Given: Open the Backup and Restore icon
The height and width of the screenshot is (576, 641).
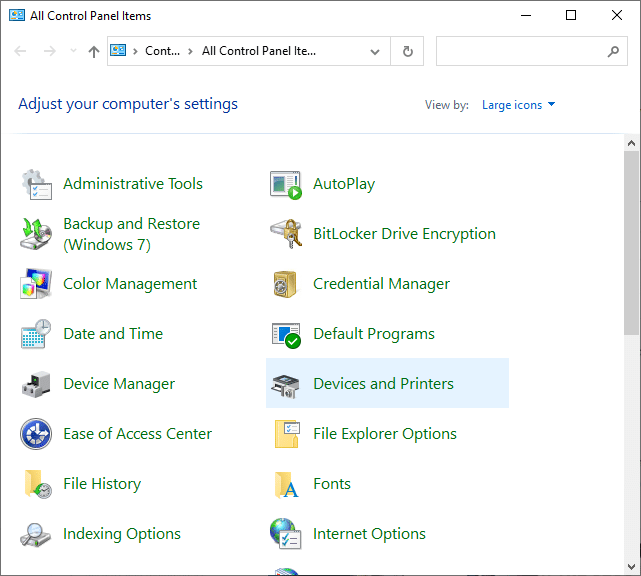Looking at the screenshot, I should coord(36,234).
